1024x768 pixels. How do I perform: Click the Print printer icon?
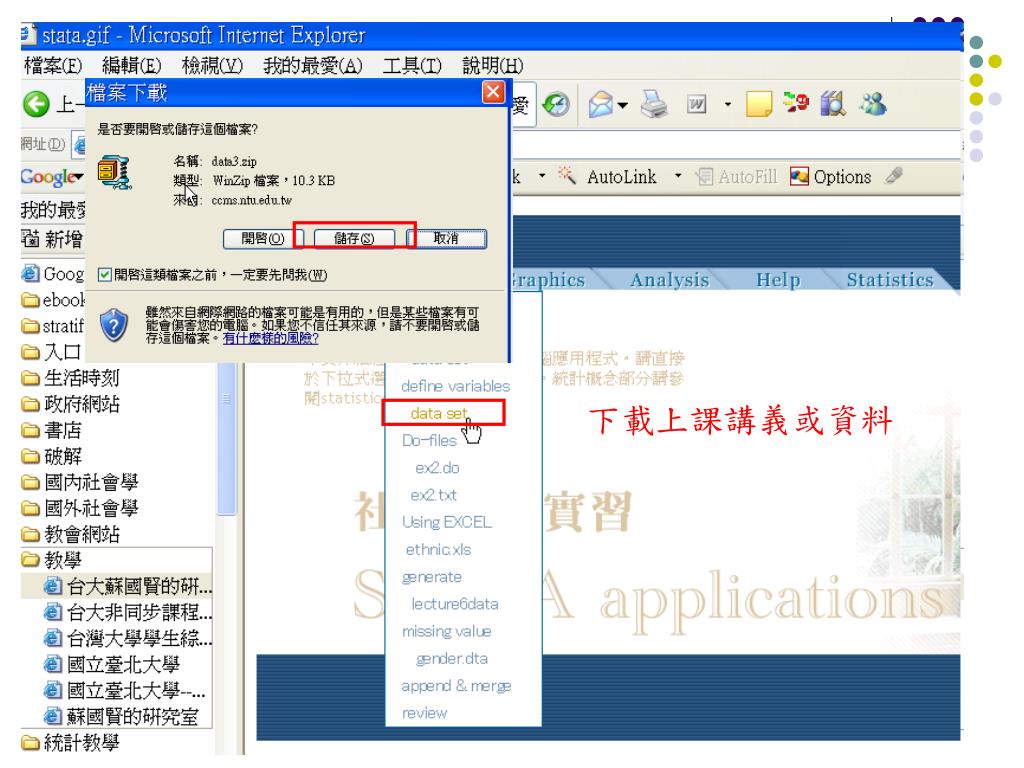[654, 104]
